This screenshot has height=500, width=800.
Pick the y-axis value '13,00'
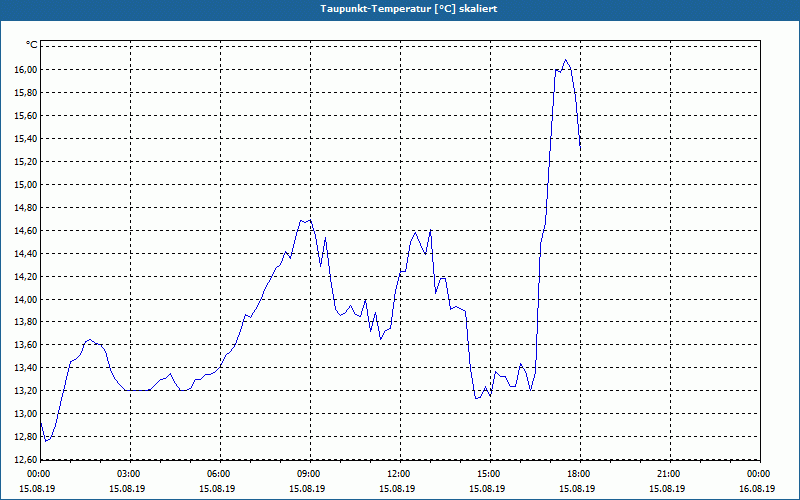[27, 414]
